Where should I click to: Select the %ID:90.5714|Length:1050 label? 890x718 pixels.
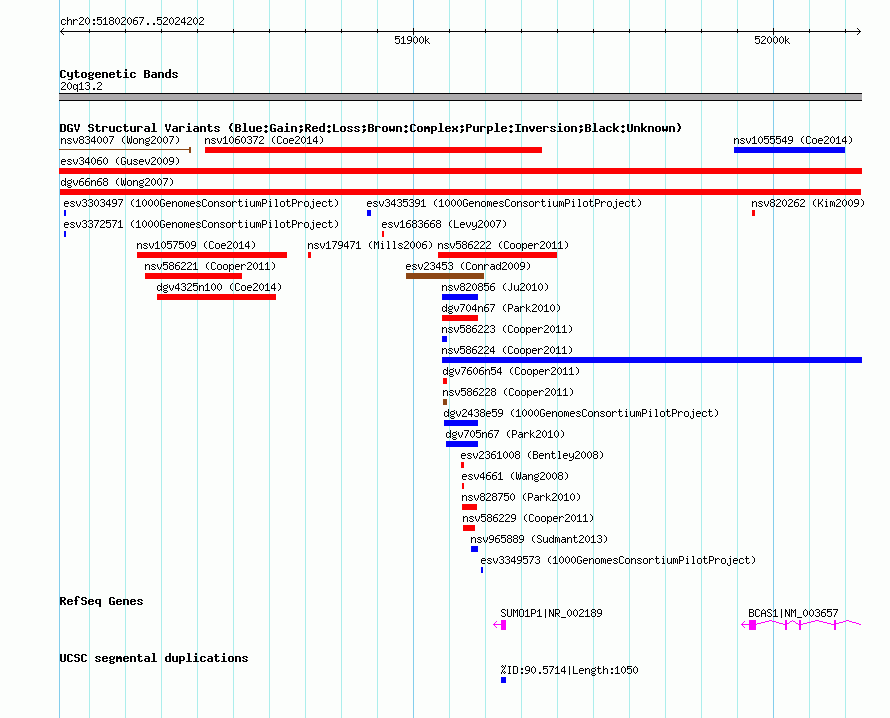pyautogui.click(x=569, y=670)
